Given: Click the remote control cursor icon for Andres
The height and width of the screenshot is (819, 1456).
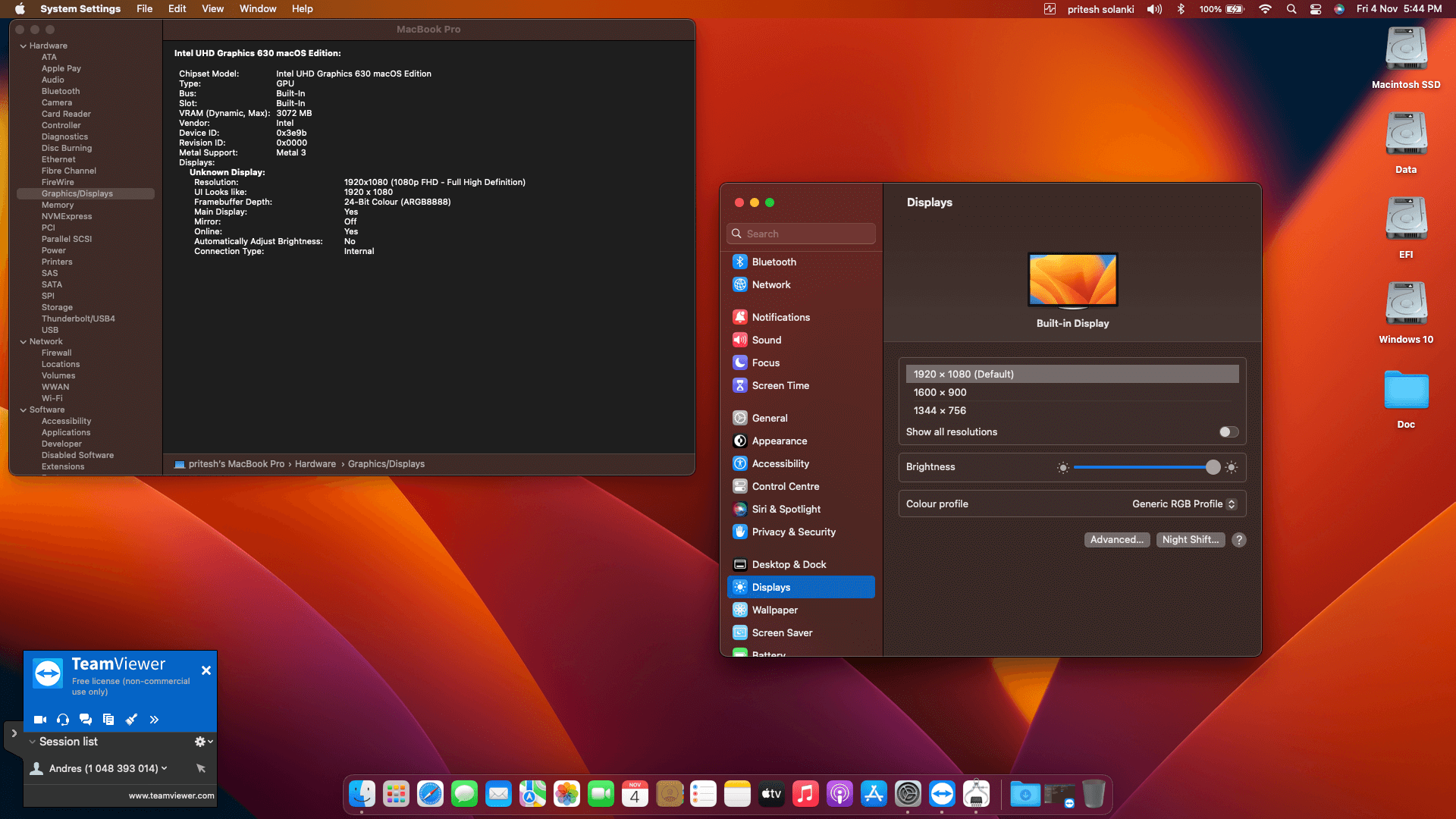Looking at the screenshot, I should click(x=201, y=768).
